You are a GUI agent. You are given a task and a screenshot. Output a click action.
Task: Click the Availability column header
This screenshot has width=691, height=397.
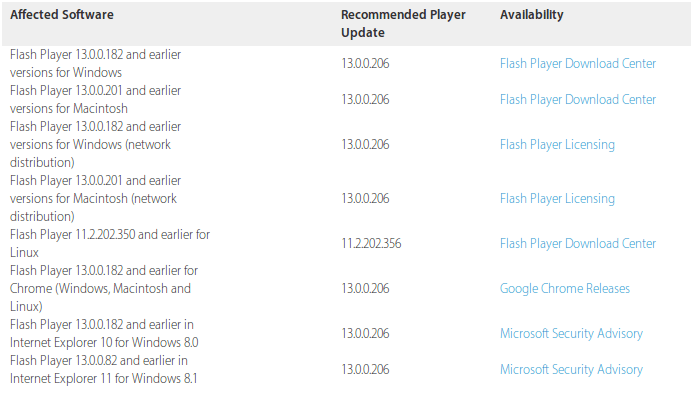click(531, 15)
